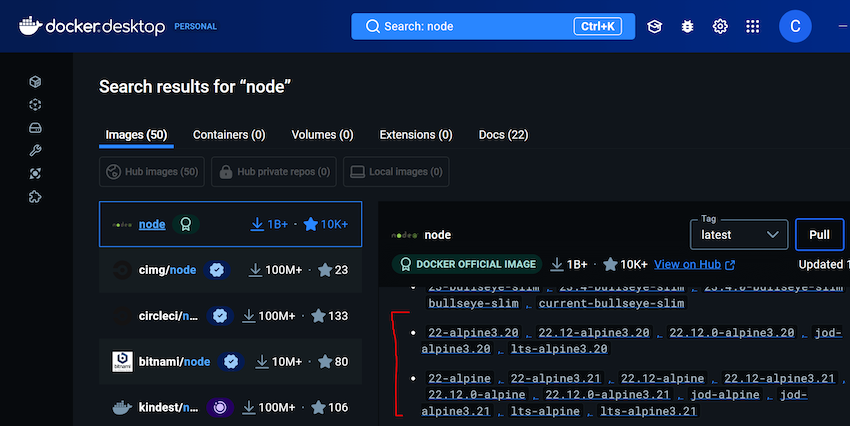Open Volumes view in sidebar
Image resolution: width=850 pixels, height=426 pixels.
[35, 128]
